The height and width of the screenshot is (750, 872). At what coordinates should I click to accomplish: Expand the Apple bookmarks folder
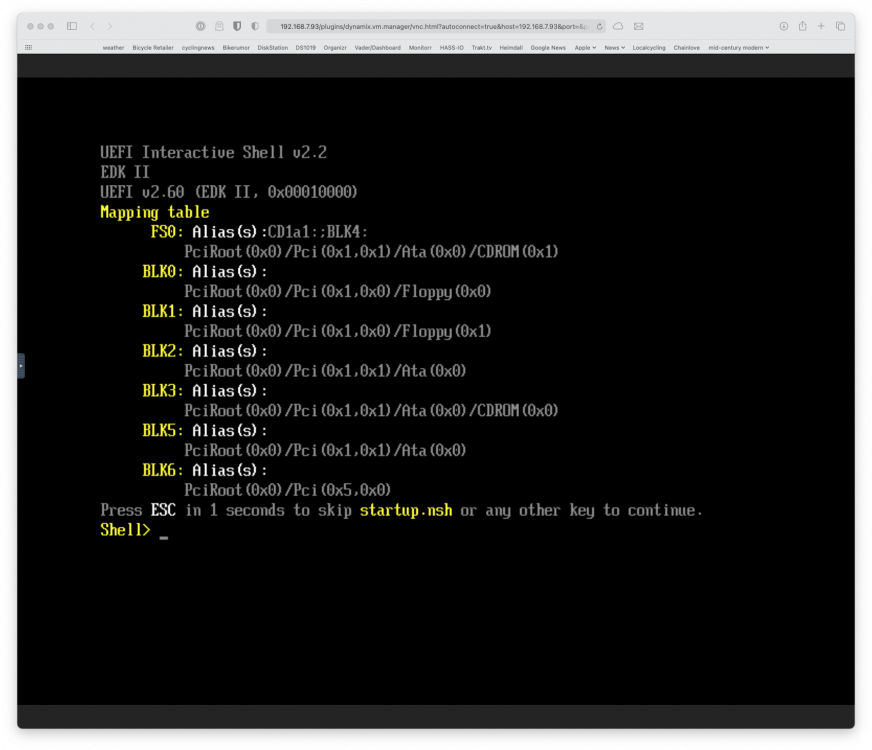[585, 48]
